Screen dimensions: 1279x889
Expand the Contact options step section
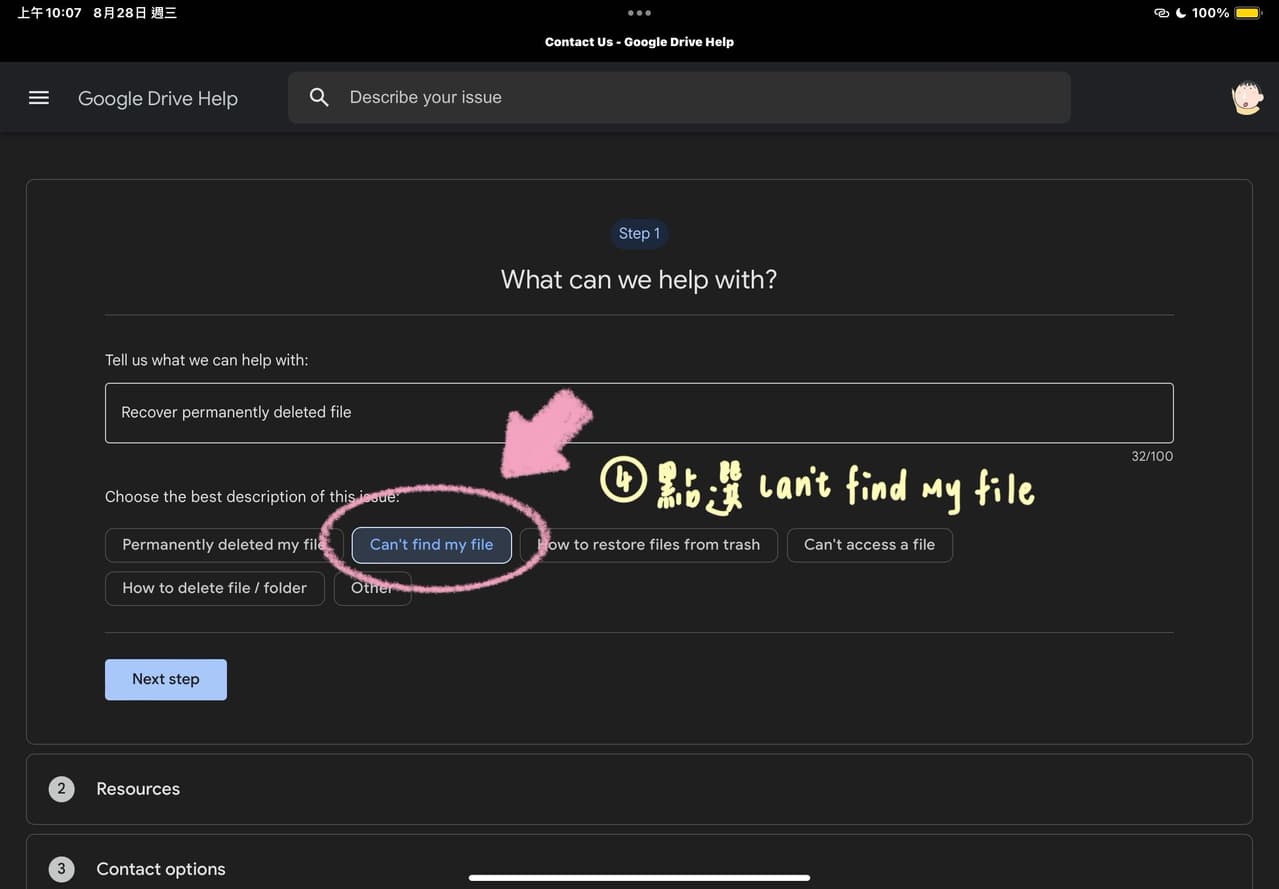[639, 862]
